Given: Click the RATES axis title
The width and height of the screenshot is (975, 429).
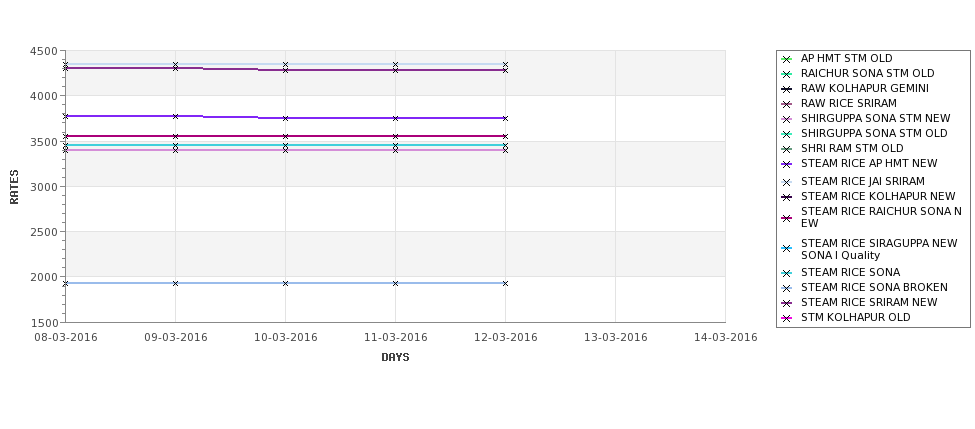Looking at the screenshot, I should pyautogui.click(x=14, y=187).
